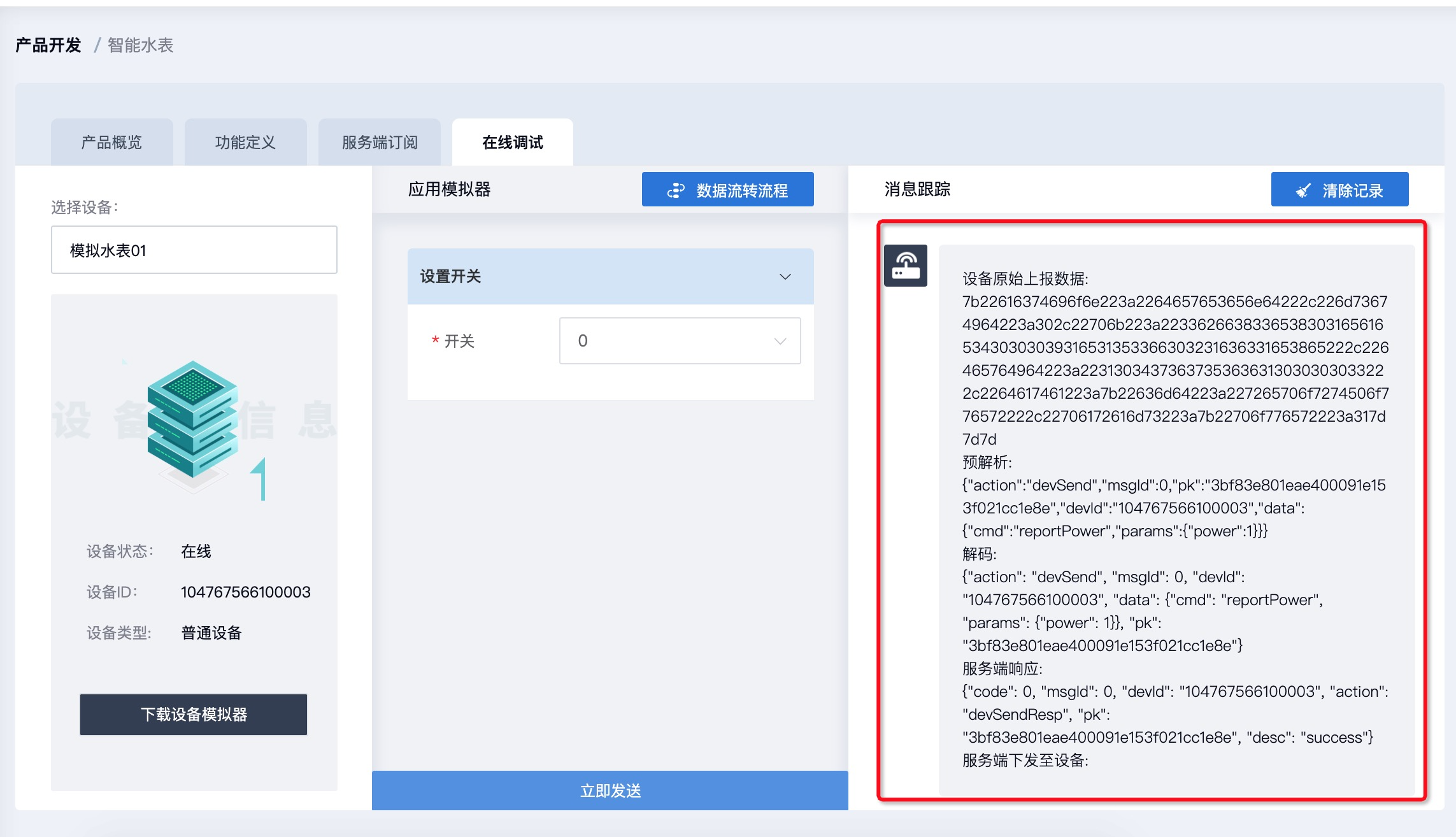Click the 清除记录 button
Viewport: 1456px width, 837px height.
(1339, 190)
